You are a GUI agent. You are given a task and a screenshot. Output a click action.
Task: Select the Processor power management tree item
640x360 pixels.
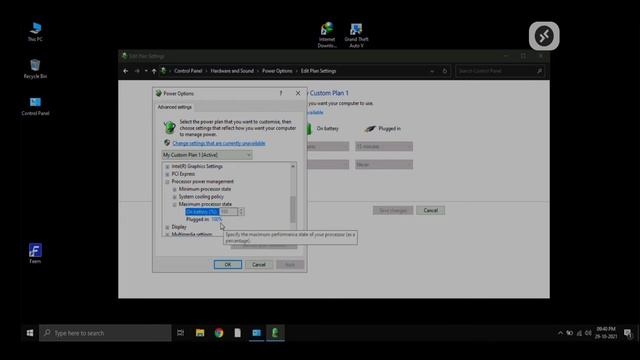click(202, 182)
